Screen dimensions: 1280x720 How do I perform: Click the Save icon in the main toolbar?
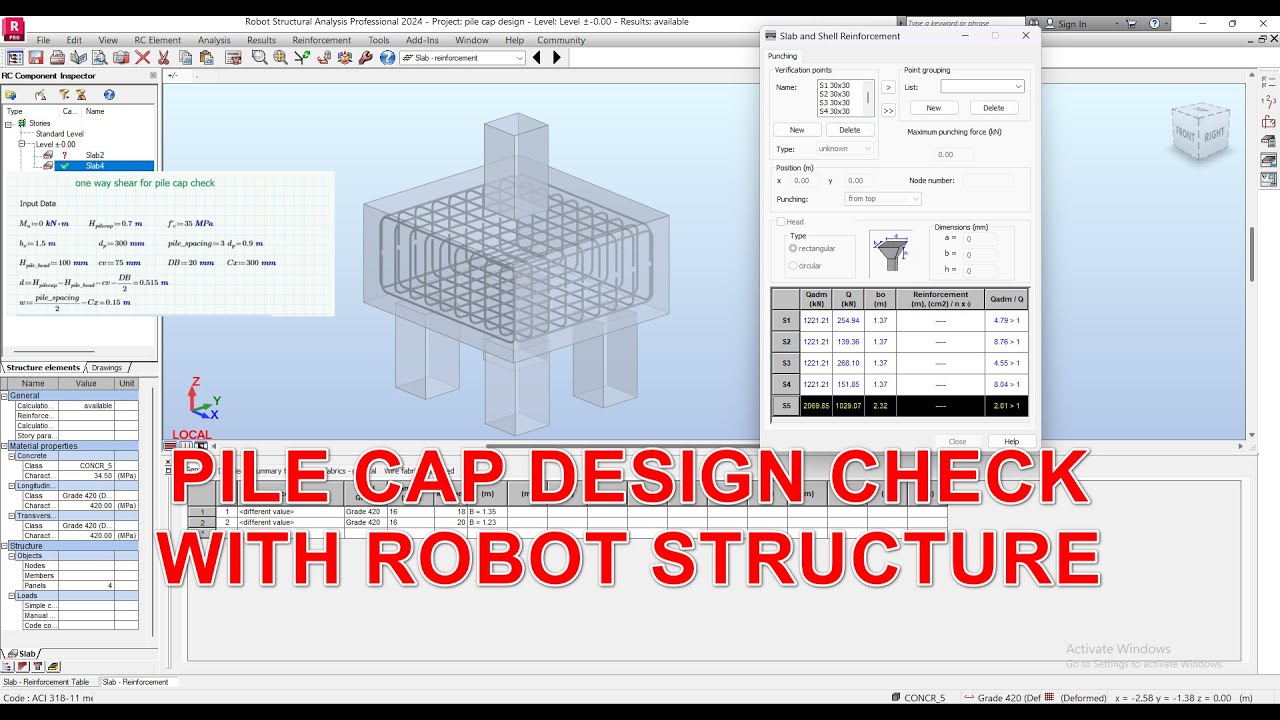tap(36, 58)
